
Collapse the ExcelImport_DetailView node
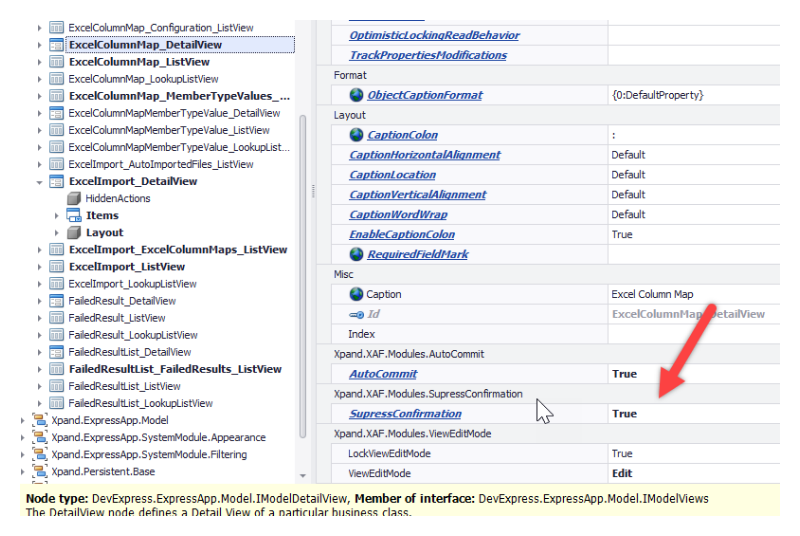coord(39,182)
